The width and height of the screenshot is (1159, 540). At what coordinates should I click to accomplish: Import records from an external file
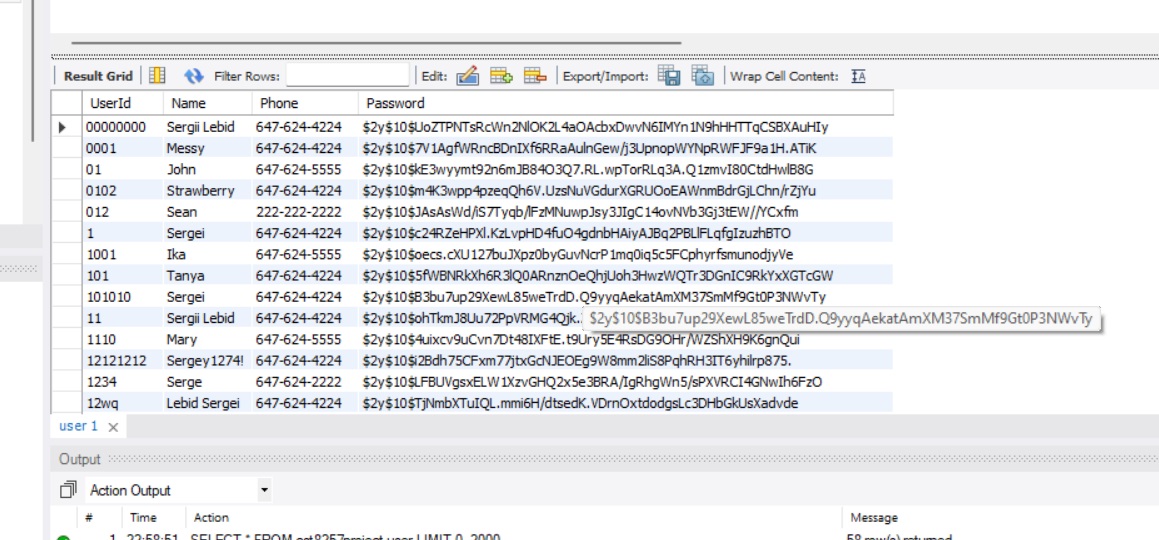click(x=703, y=76)
